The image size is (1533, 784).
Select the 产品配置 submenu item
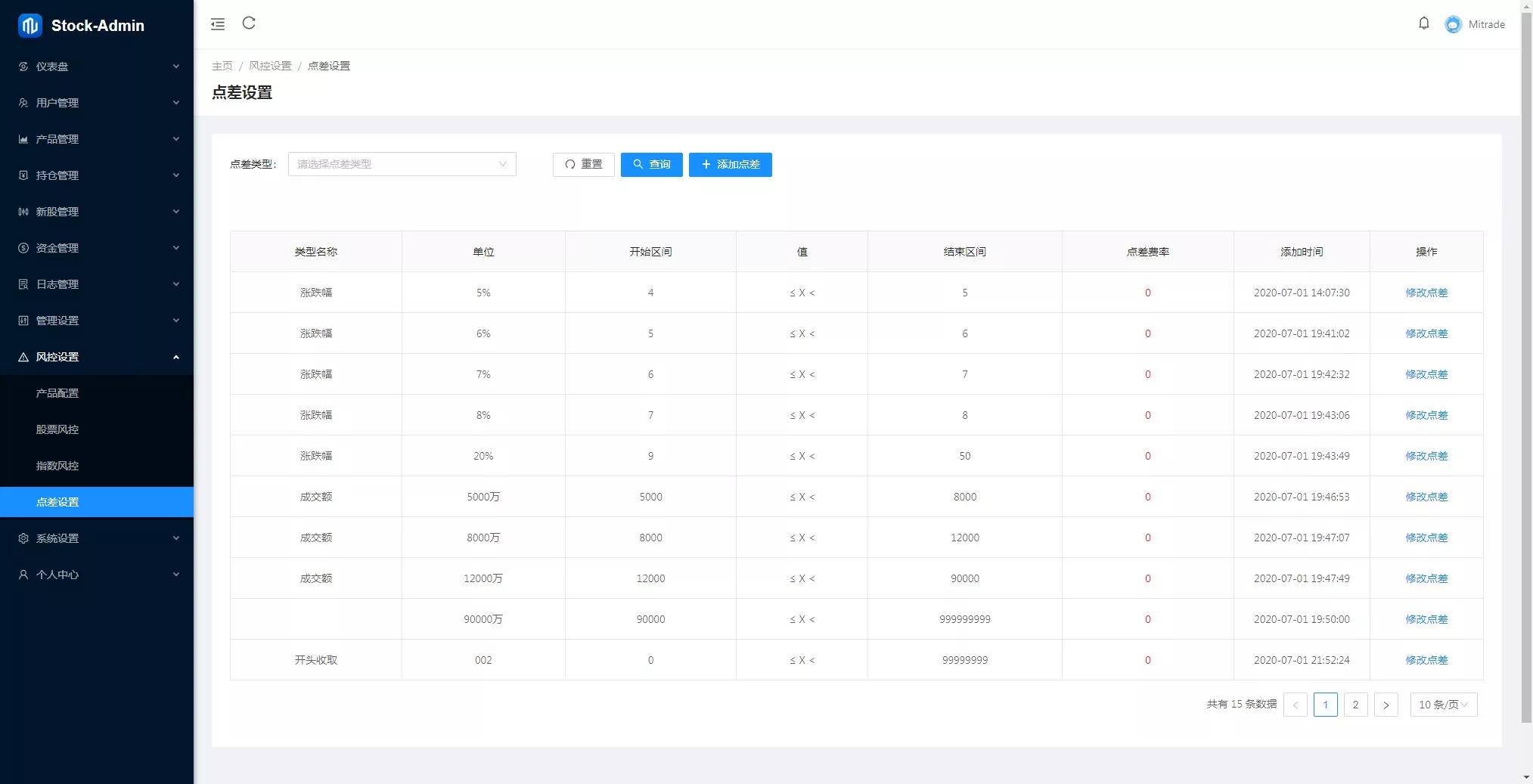coord(57,393)
